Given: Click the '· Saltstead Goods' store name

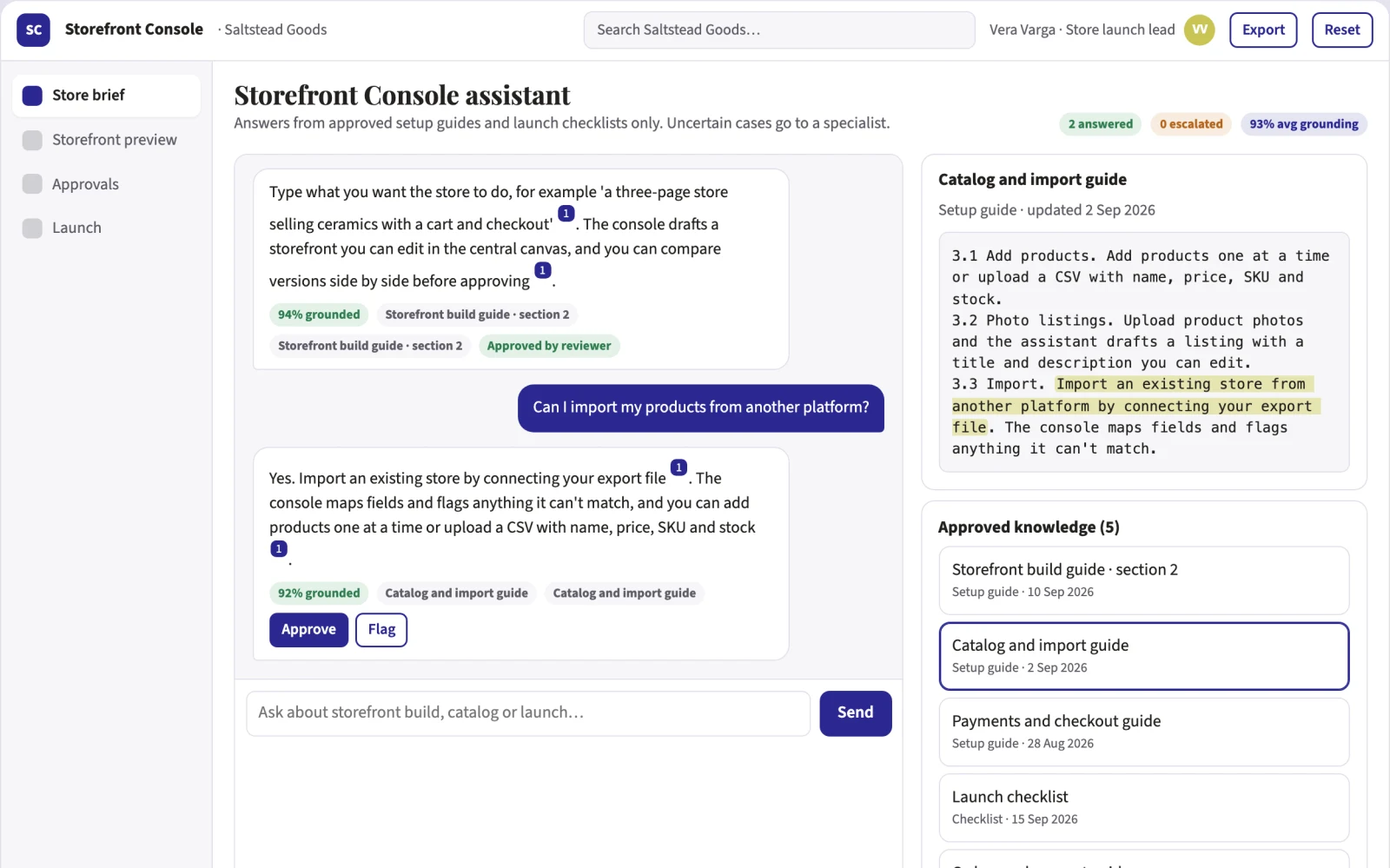Looking at the screenshot, I should click(272, 30).
